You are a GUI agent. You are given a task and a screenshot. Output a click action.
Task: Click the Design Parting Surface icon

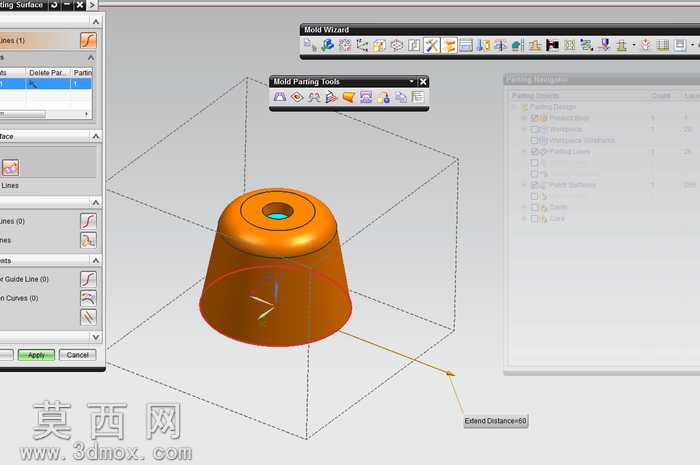click(x=331, y=97)
